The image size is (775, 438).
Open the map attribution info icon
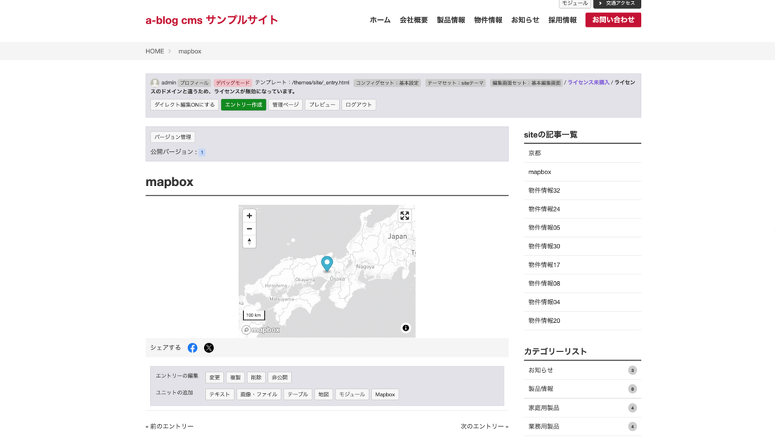click(x=405, y=328)
